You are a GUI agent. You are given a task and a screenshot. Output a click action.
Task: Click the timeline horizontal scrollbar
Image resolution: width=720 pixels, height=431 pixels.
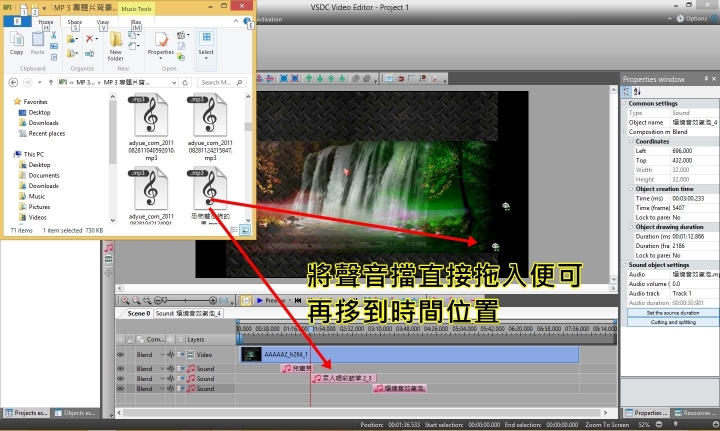(362, 413)
